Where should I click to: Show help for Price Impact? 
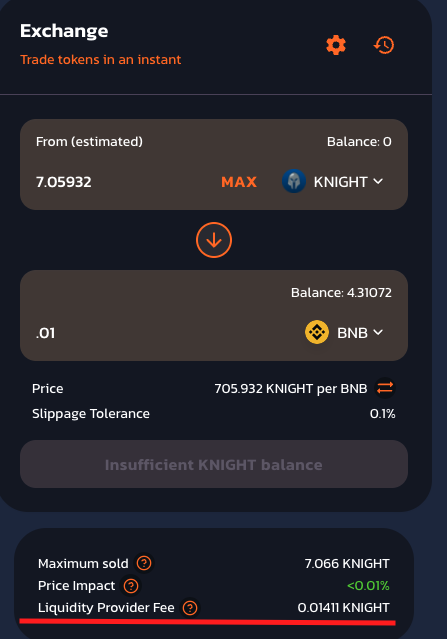pyautogui.click(x=131, y=586)
